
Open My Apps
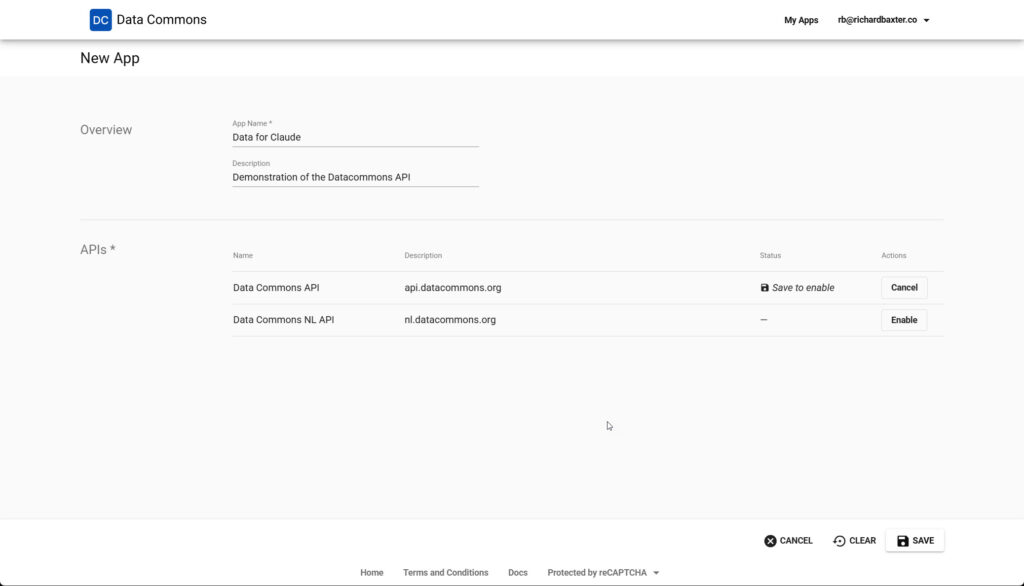coord(801,19)
